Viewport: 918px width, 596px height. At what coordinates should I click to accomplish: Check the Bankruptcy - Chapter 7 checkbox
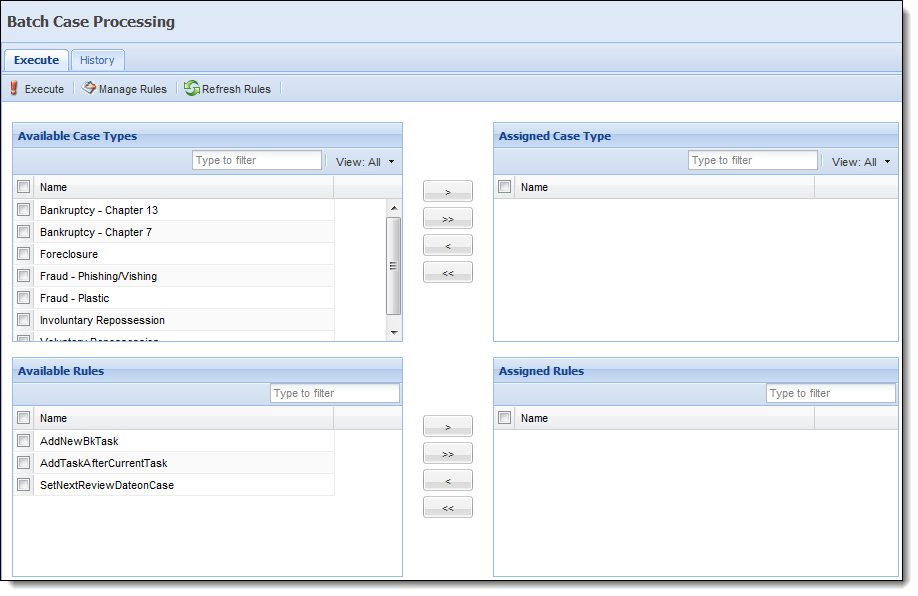click(x=23, y=232)
